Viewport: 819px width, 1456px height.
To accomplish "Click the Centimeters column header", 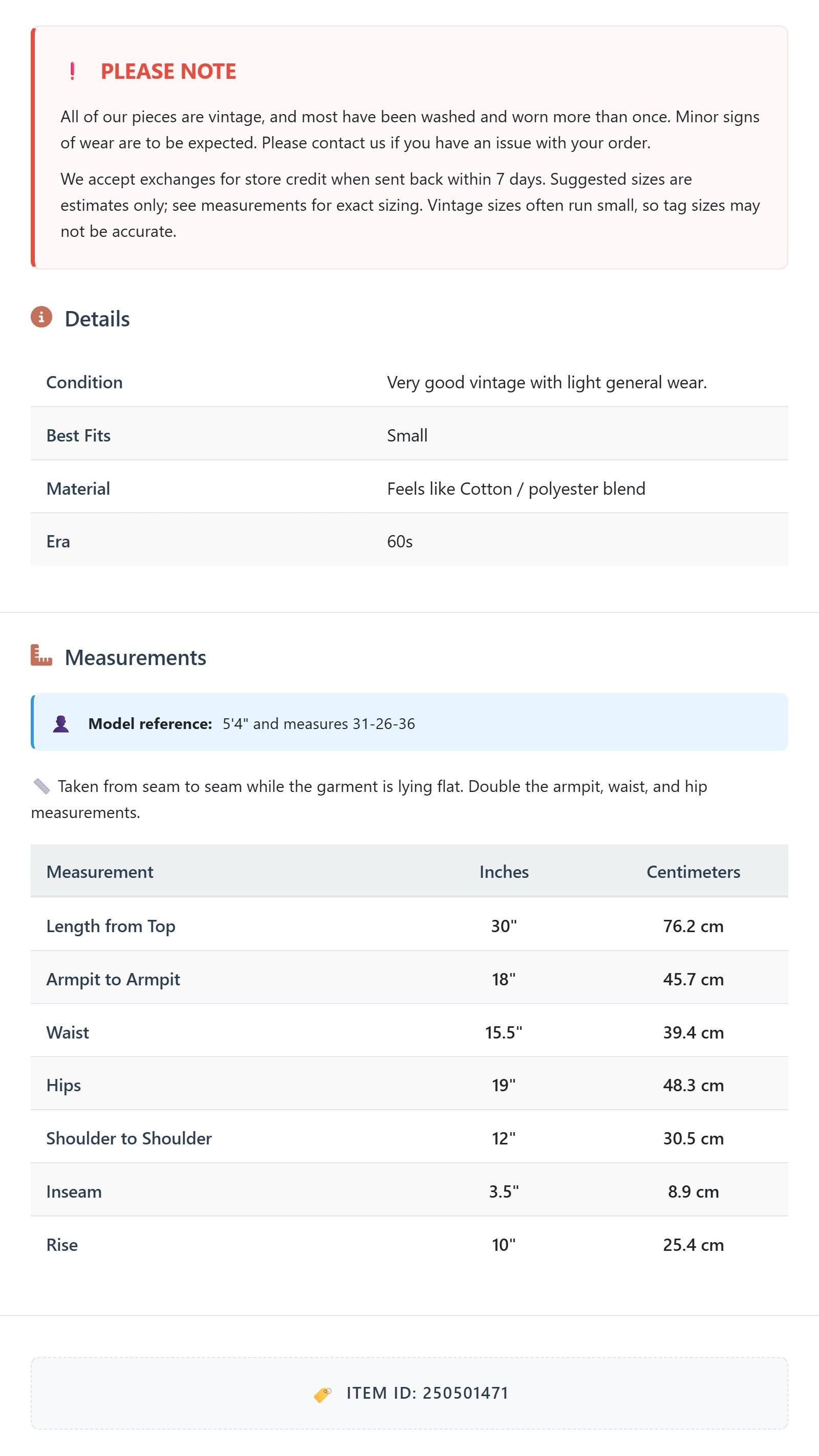I will (x=694, y=872).
